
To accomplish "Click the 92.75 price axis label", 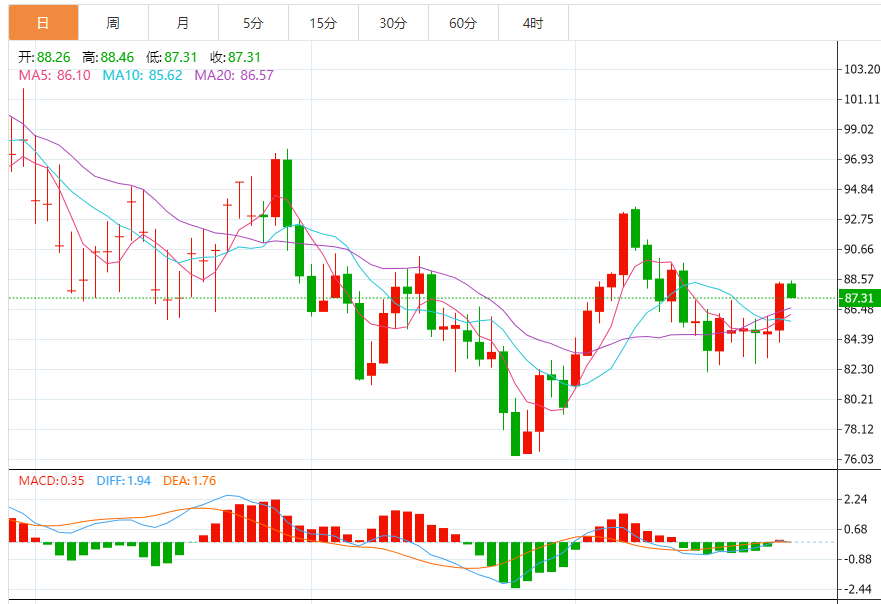I will (859, 219).
